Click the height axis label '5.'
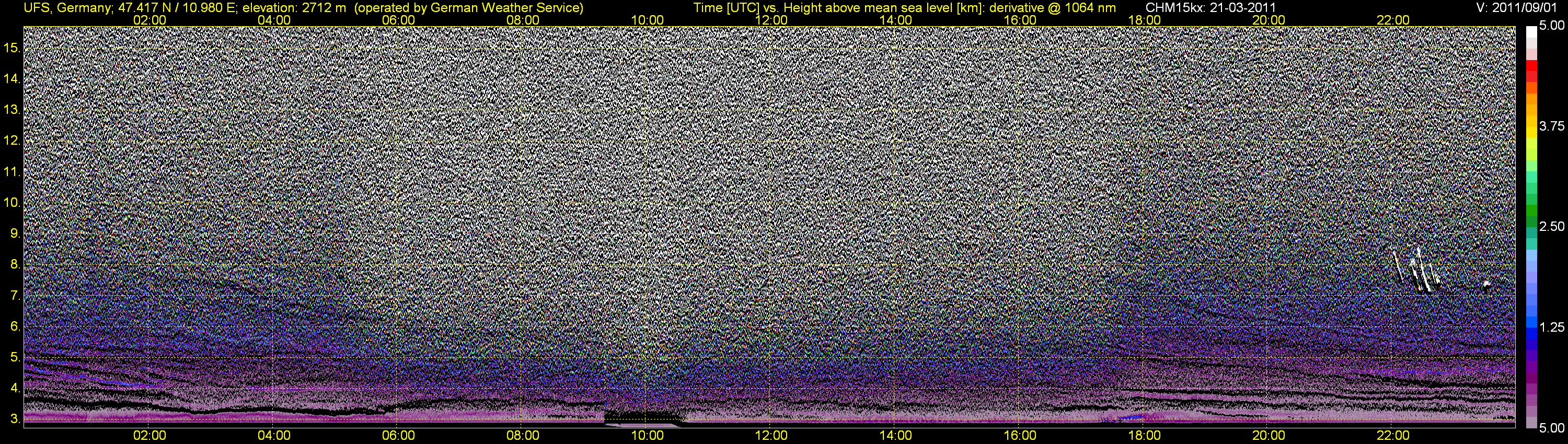 (x=15, y=357)
